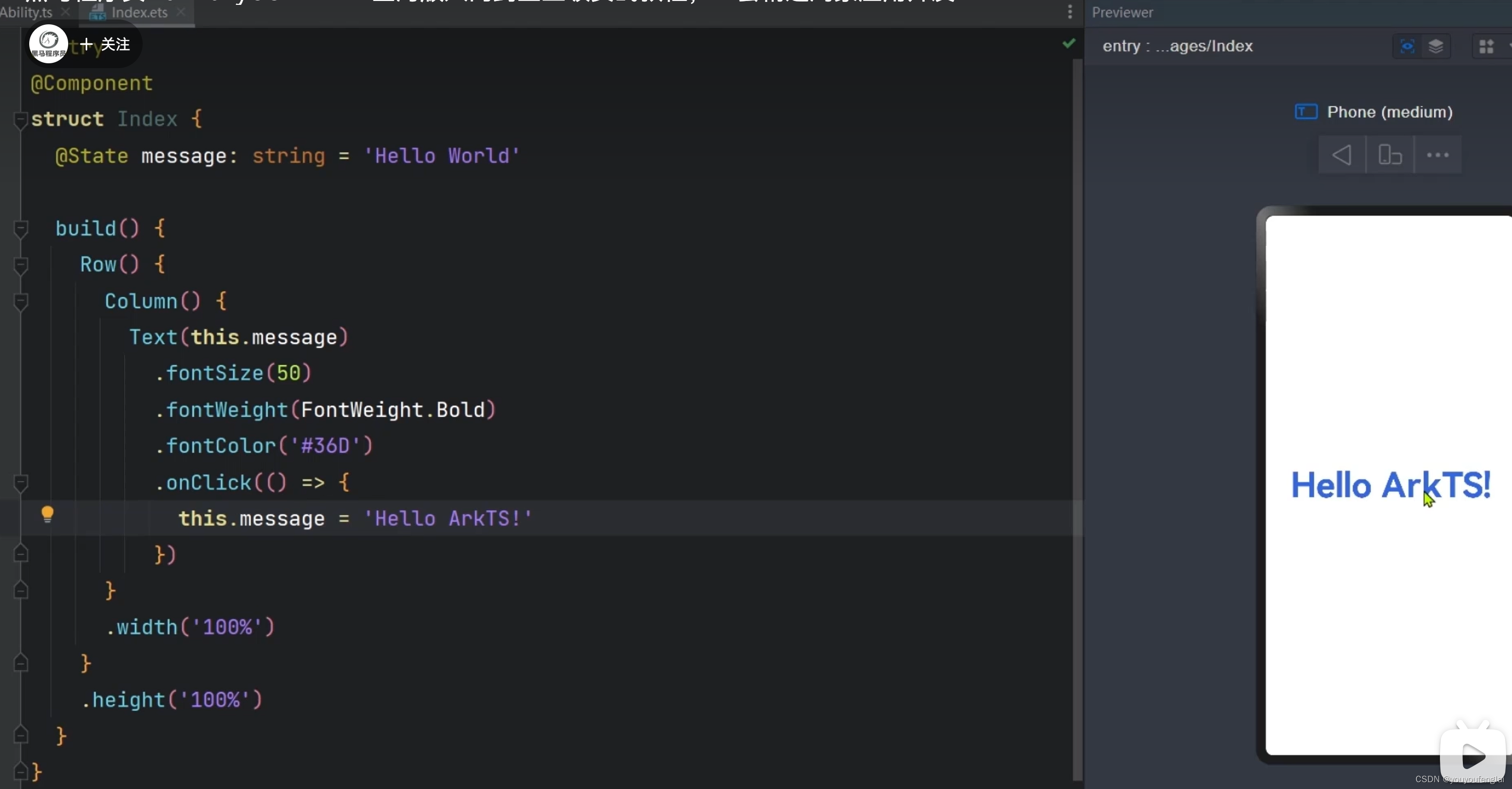Image resolution: width=1512 pixels, height=789 pixels.
Task: Click the entry : ...ages/Index path label
Action: [x=1177, y=46]
